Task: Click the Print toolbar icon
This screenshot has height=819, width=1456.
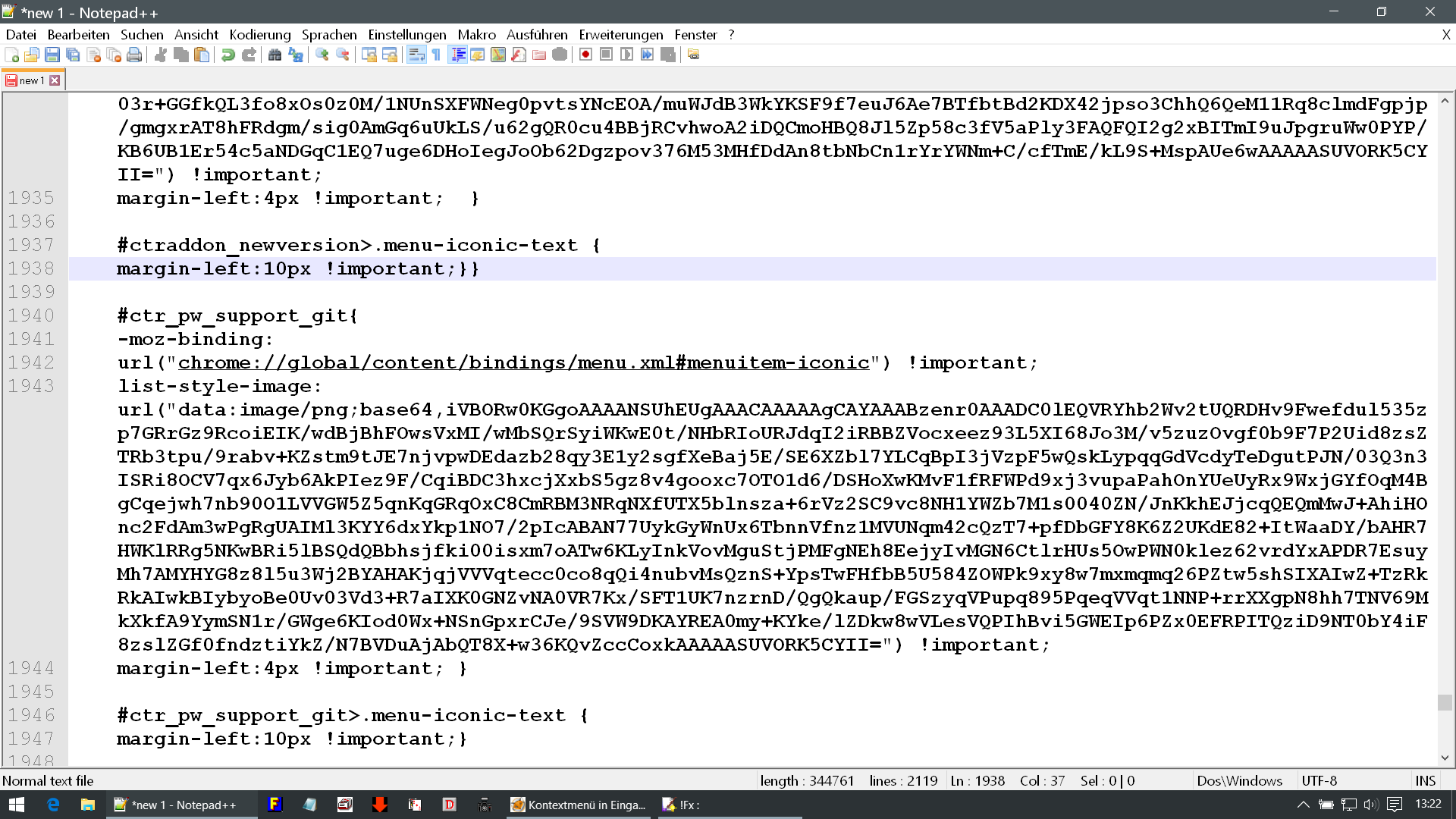Action: click(x=134, y=55)
